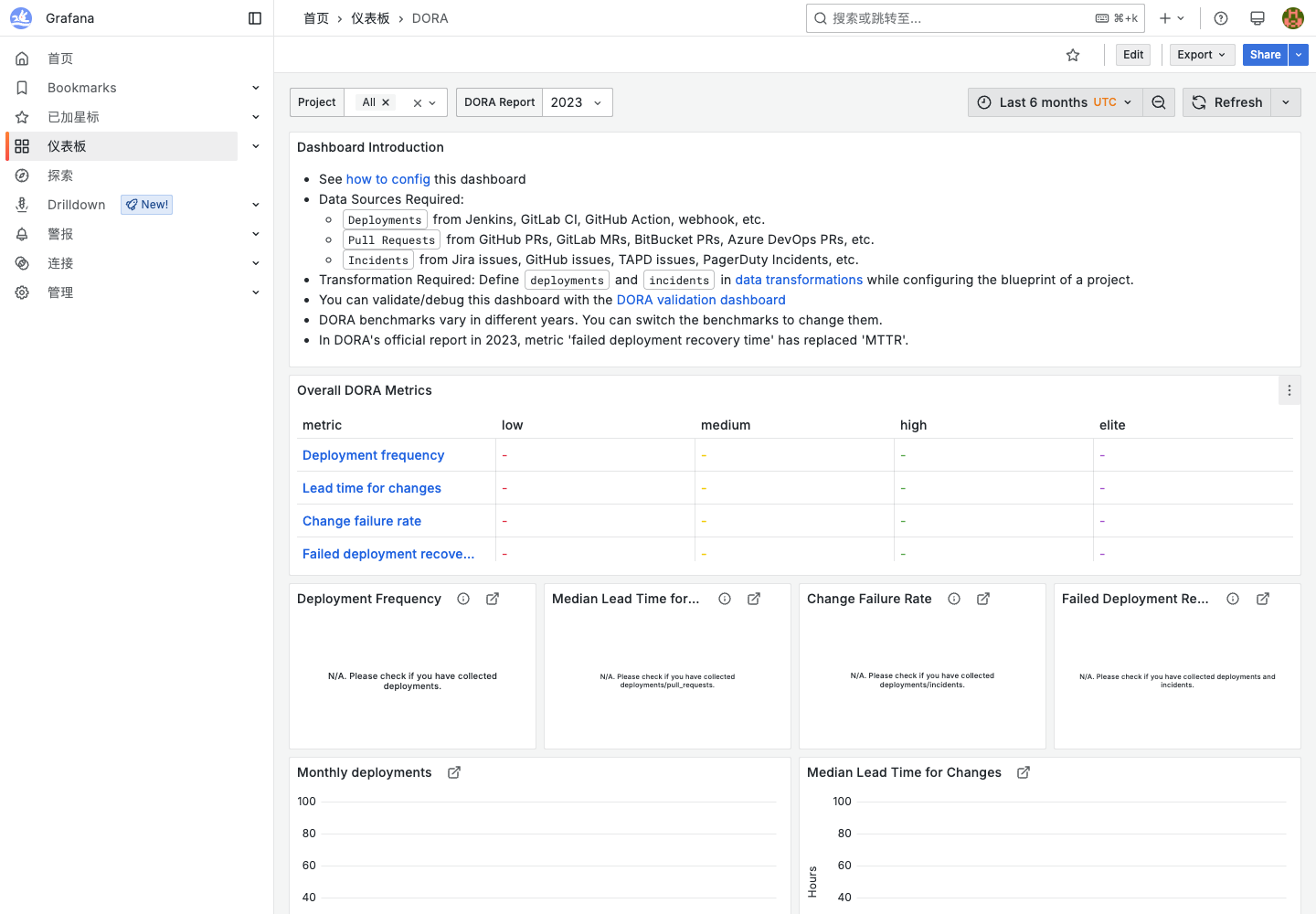Remove the All value chip in Project
Viewport: 1316px width, 914px height.
tap(386, 102)
